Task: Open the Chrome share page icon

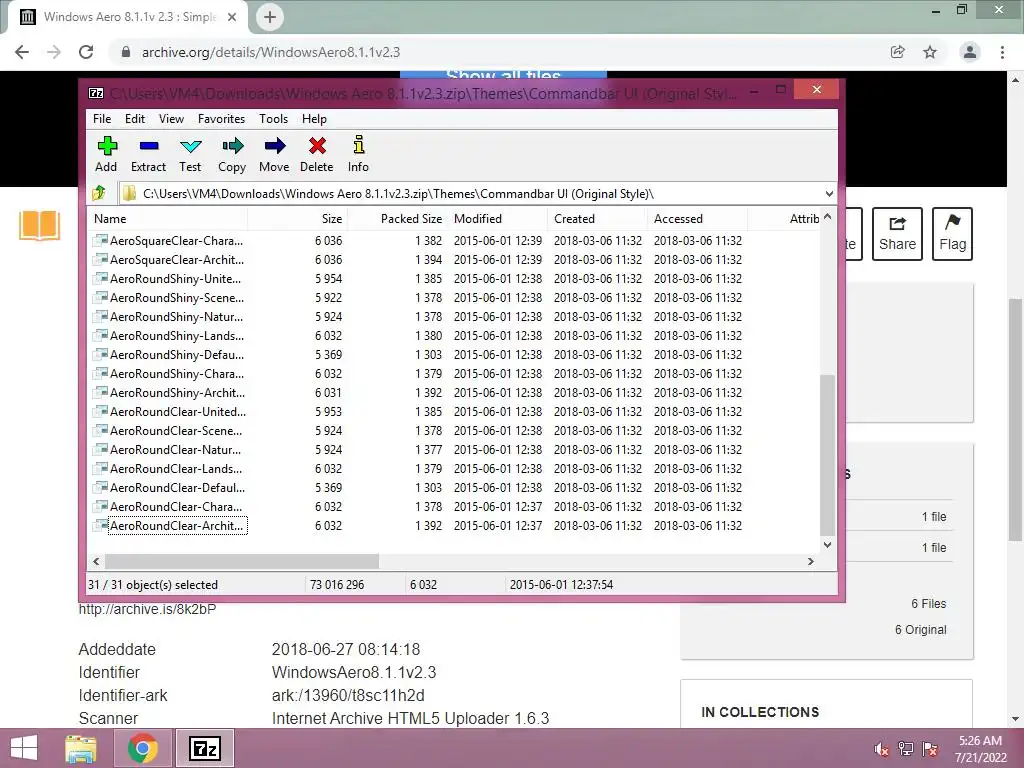Action: 897,52
